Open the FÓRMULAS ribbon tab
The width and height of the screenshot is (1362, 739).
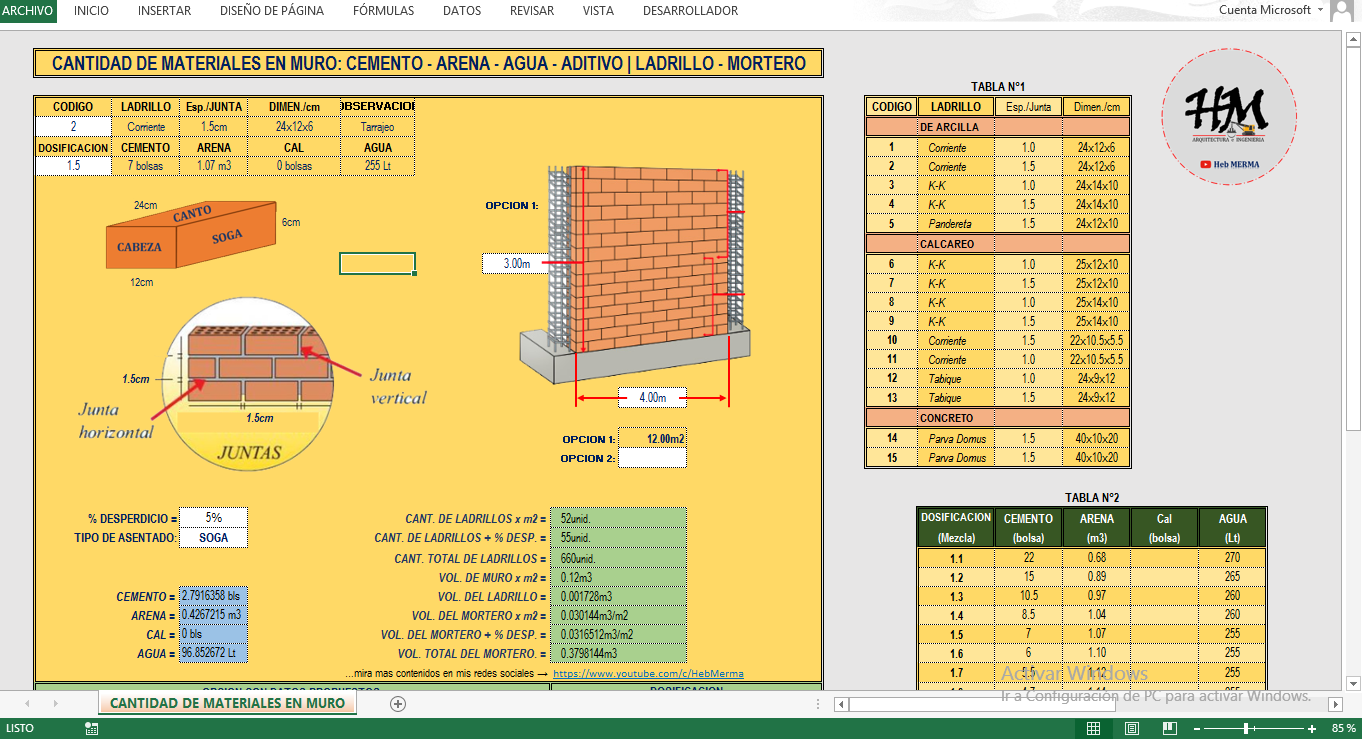383,11
